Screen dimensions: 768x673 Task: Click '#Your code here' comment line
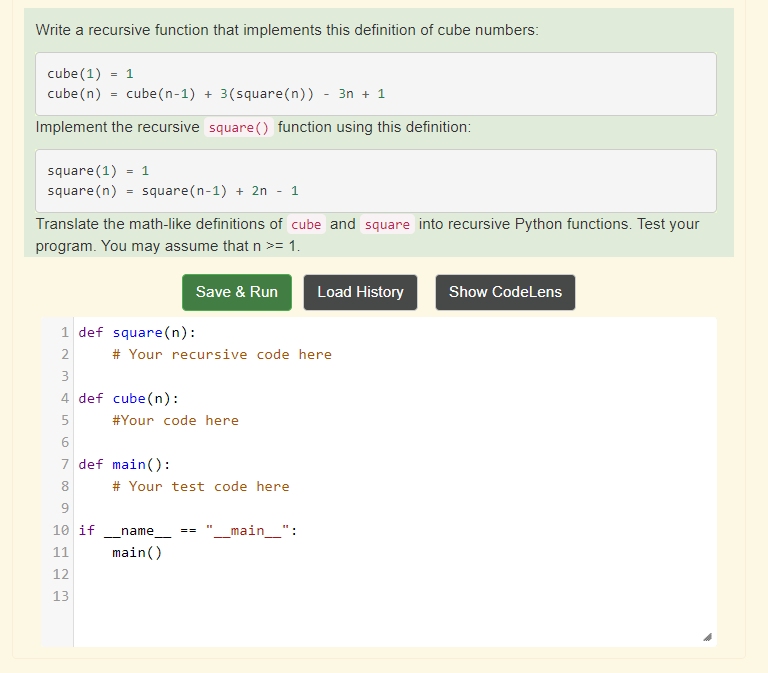click(175, 420)
